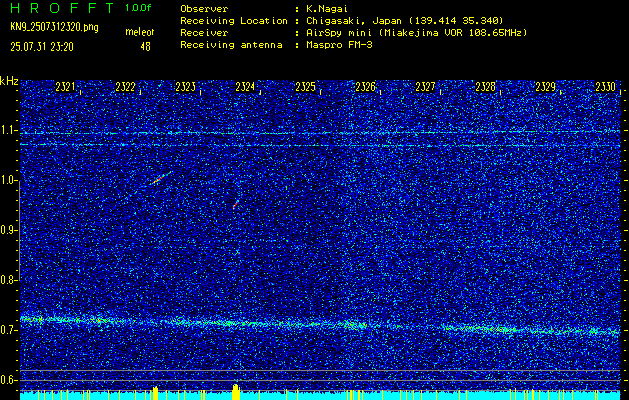Click the 2330 time marker
Image resolution: width=629 pixels, height=400 pixels.
tap(605, 87)
